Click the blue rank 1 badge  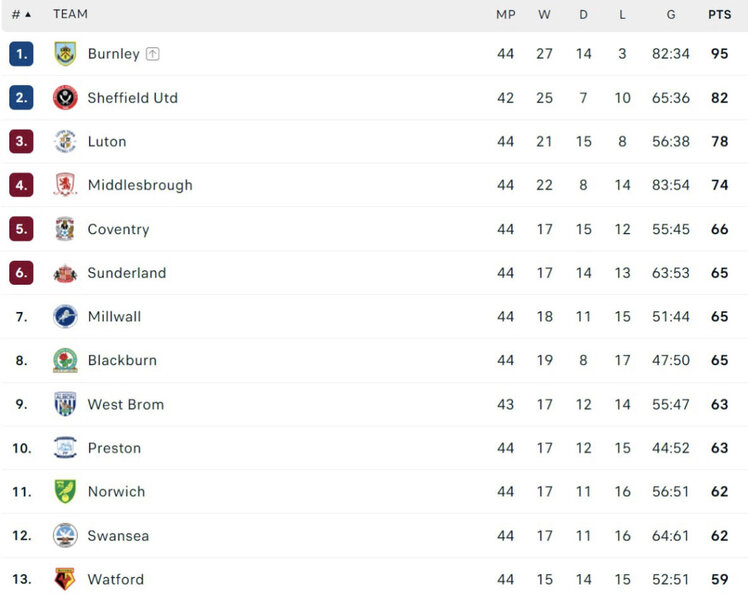(21, 54)
